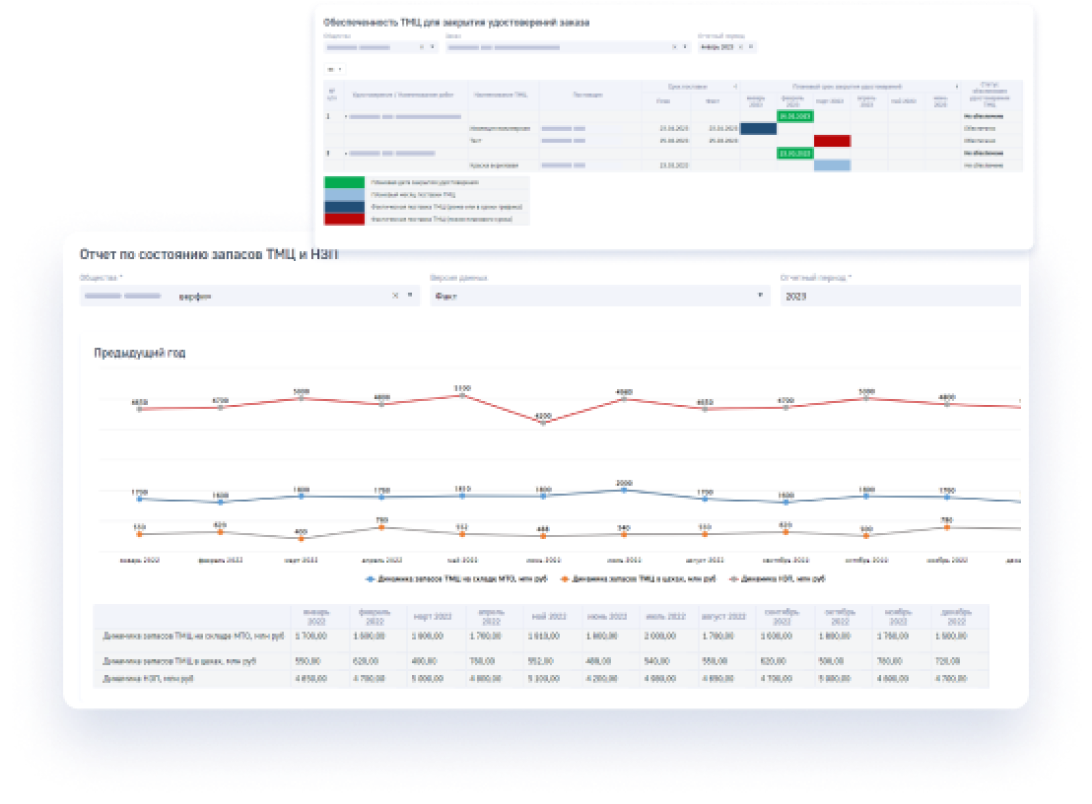Clear the Заказ filter in the order supply window
1092x804 pixels.
point(674,47)
